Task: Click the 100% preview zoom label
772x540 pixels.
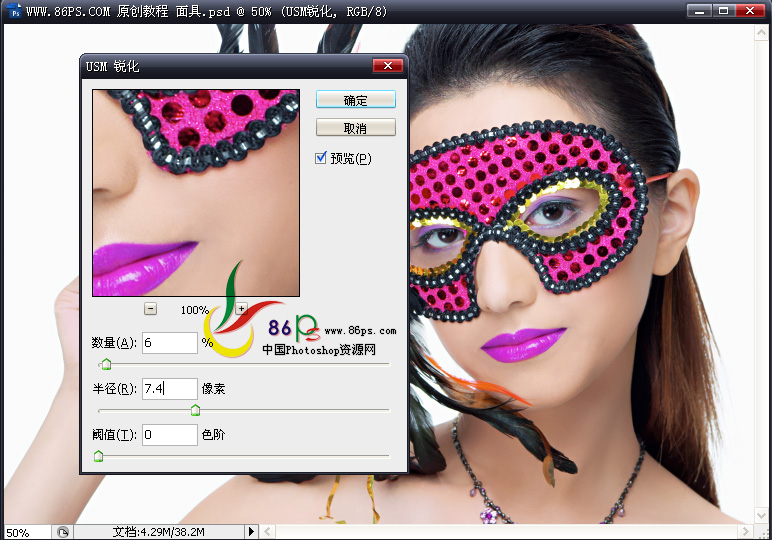Action: click(x=195, y=310)
